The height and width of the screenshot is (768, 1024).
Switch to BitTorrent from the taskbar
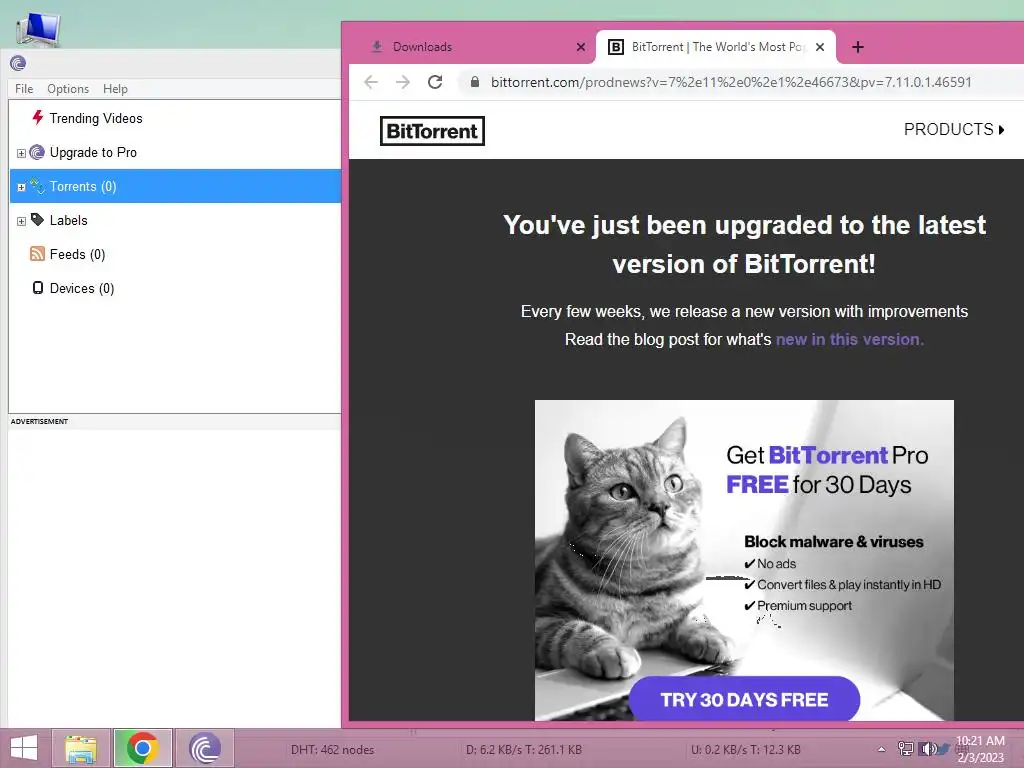point(204,748)
